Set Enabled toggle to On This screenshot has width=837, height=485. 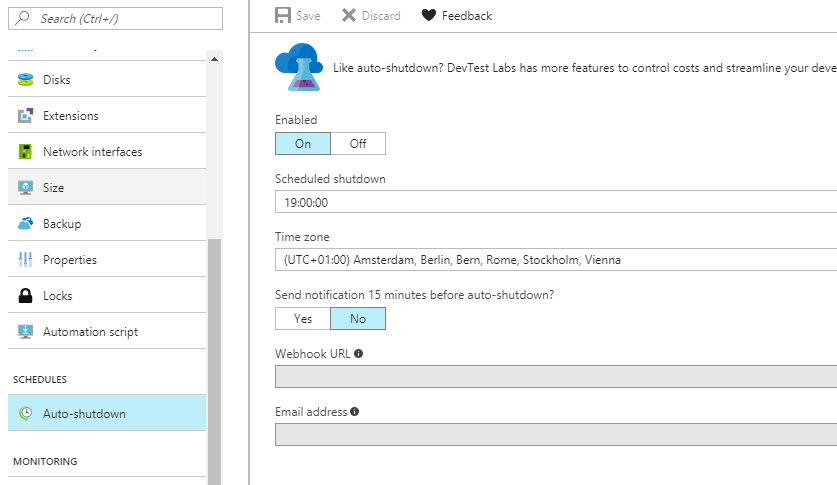(x=303, y=144)
